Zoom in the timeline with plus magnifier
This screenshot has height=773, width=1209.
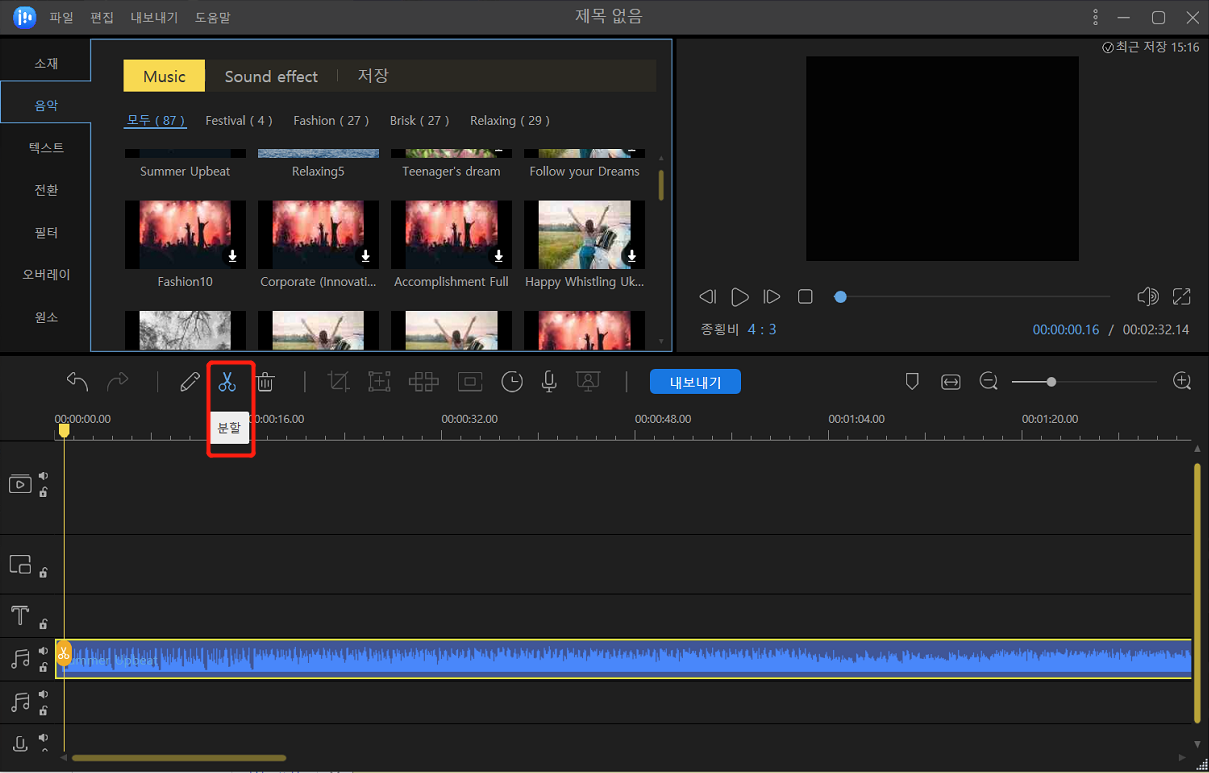[1182, 382]
